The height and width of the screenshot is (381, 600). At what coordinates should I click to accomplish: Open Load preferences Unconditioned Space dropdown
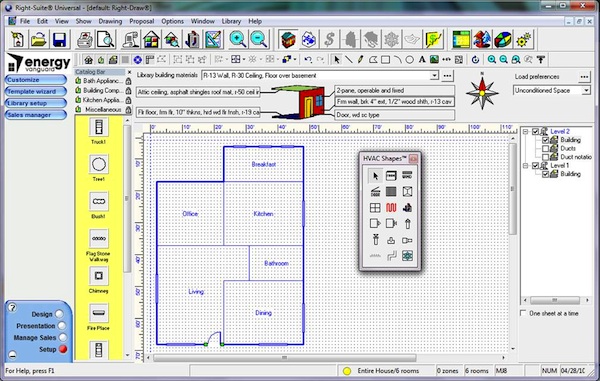(586, 91)
